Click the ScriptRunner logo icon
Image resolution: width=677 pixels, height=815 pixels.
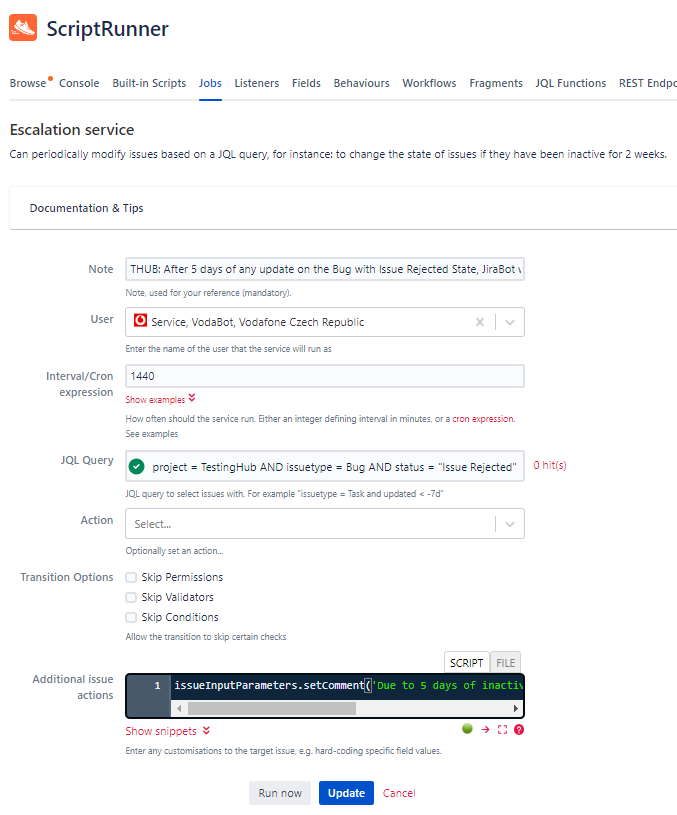(23, 28)
